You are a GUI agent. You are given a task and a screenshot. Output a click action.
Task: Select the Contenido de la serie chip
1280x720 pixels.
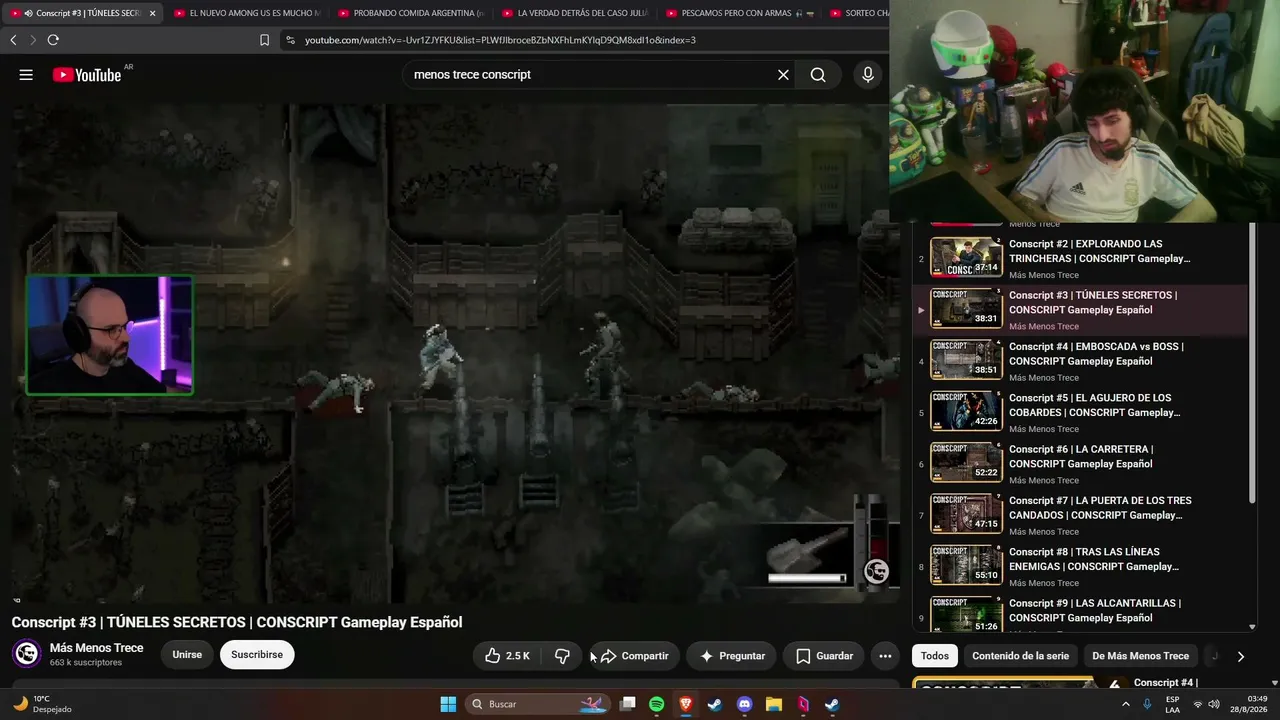tap(1020, 656)
